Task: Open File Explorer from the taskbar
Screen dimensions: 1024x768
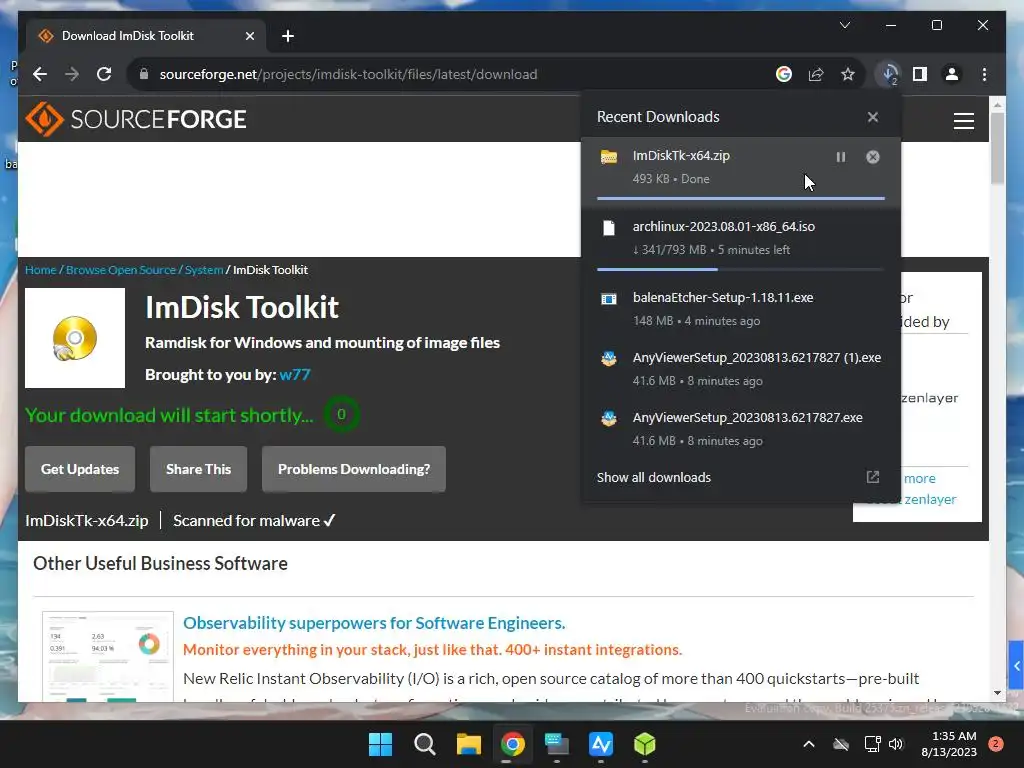Action: [x=468, y=744]
